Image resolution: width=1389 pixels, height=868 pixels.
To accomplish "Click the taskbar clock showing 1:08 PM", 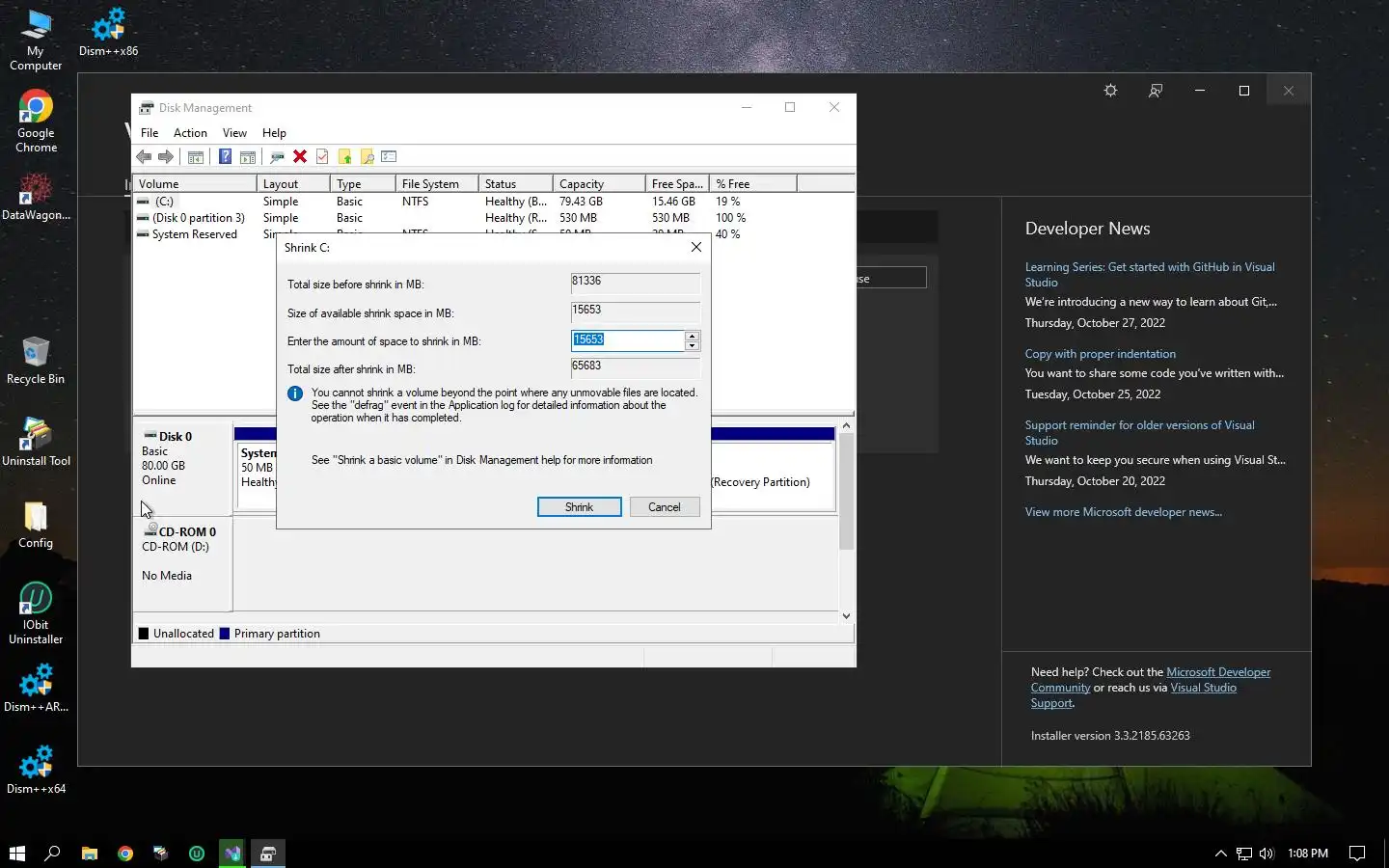I will [x=1308, y=854].
